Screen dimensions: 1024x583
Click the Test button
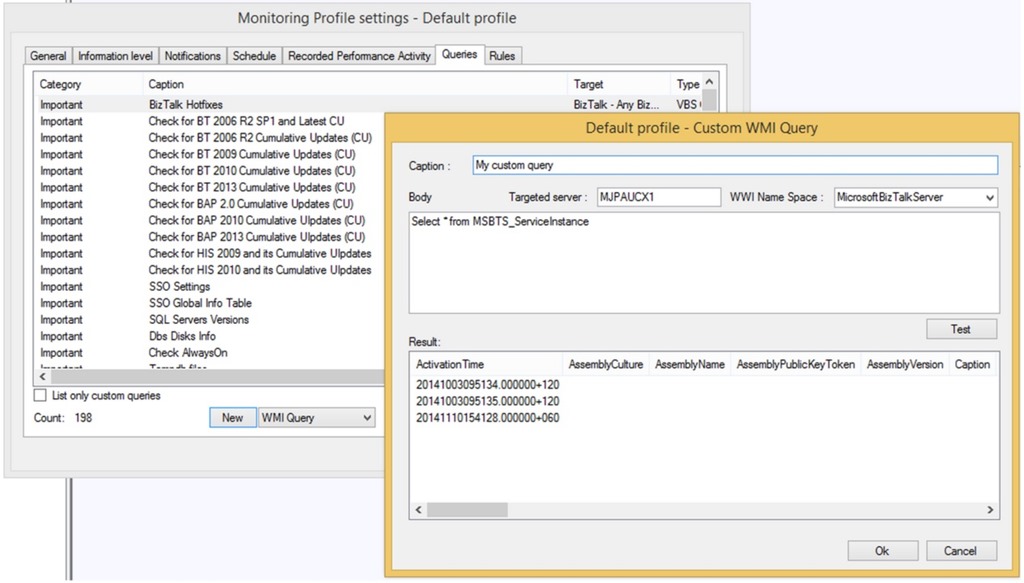(x=961, y=329)
